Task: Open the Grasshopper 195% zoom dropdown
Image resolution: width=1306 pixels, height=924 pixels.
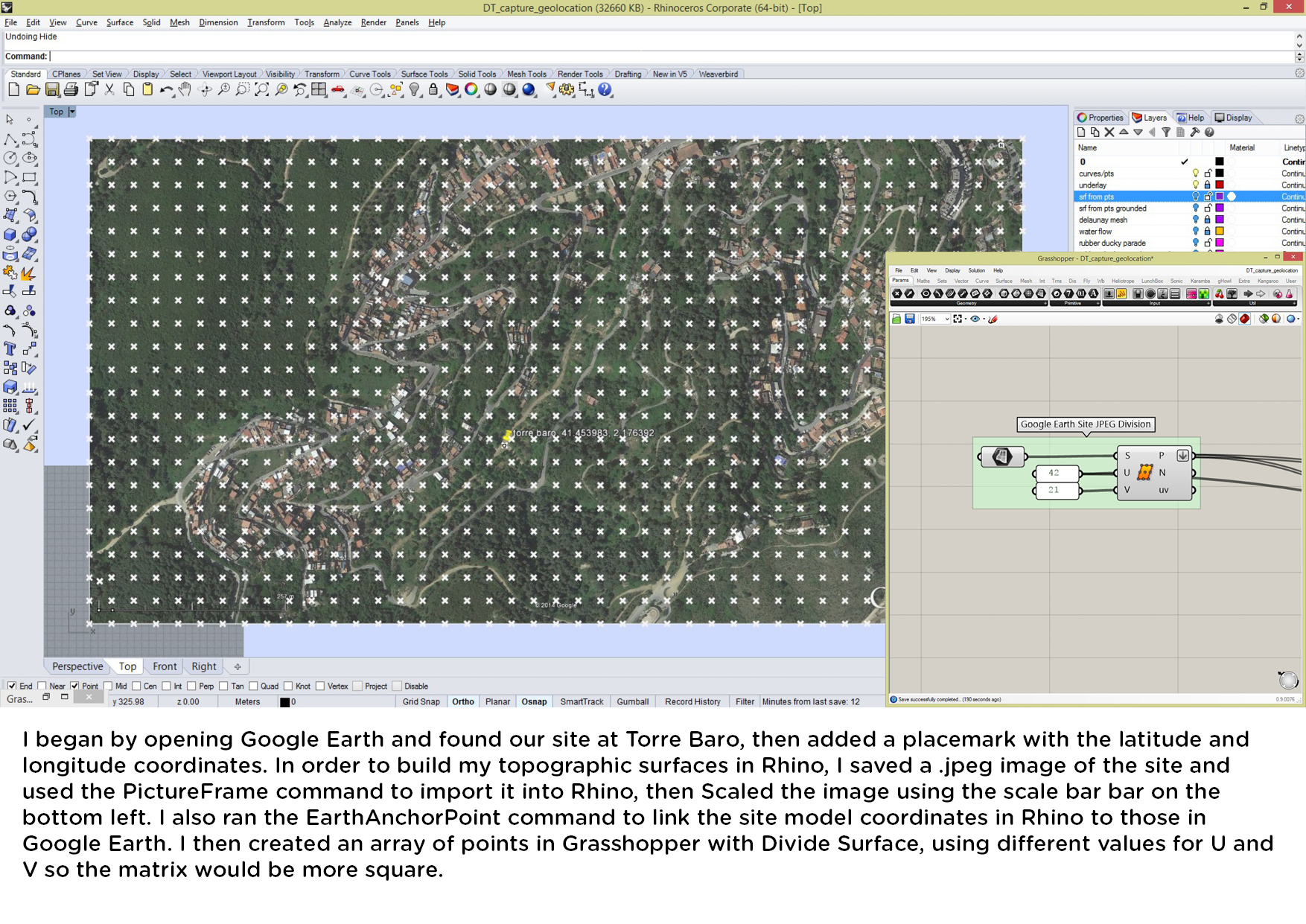Action: click(x=946, y=319)
